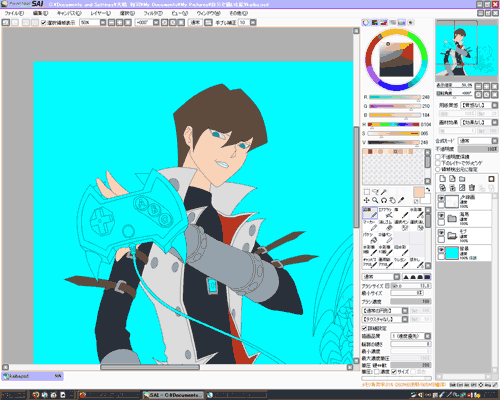
Task: Zoom in with navigator plus button
Action: tap(486, 86)
